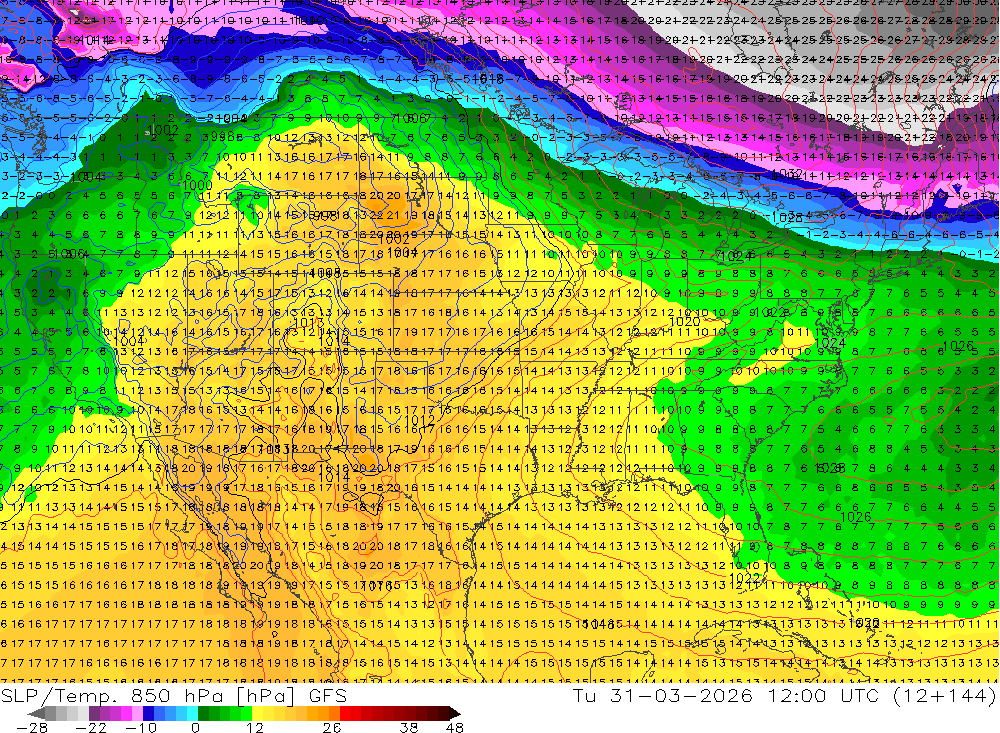
Task: Select the '-10' legend label
Action: point(141,727)
